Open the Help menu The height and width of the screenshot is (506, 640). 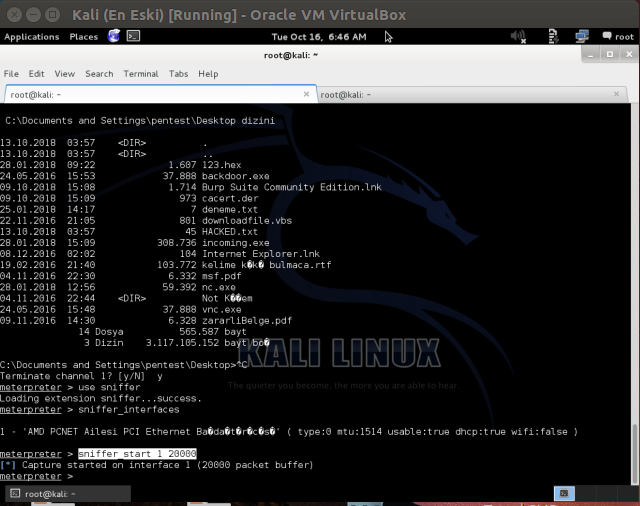[208, 74]
